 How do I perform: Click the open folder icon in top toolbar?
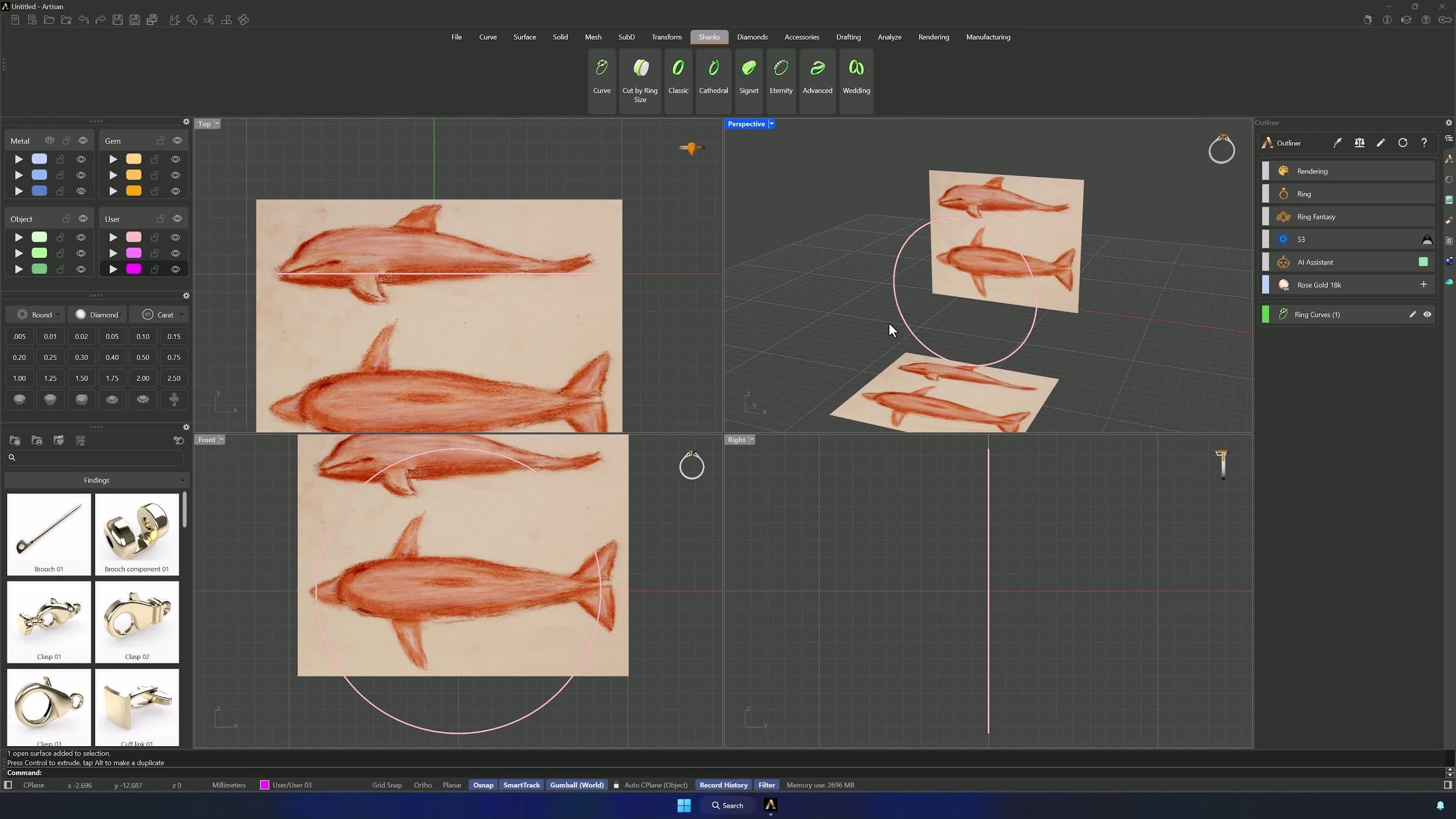tap(49, 20)
